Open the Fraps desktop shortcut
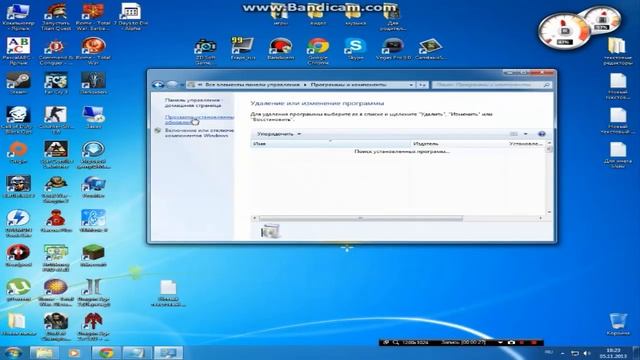The height and width of the screenshot is (360, 640). (242, 49)
